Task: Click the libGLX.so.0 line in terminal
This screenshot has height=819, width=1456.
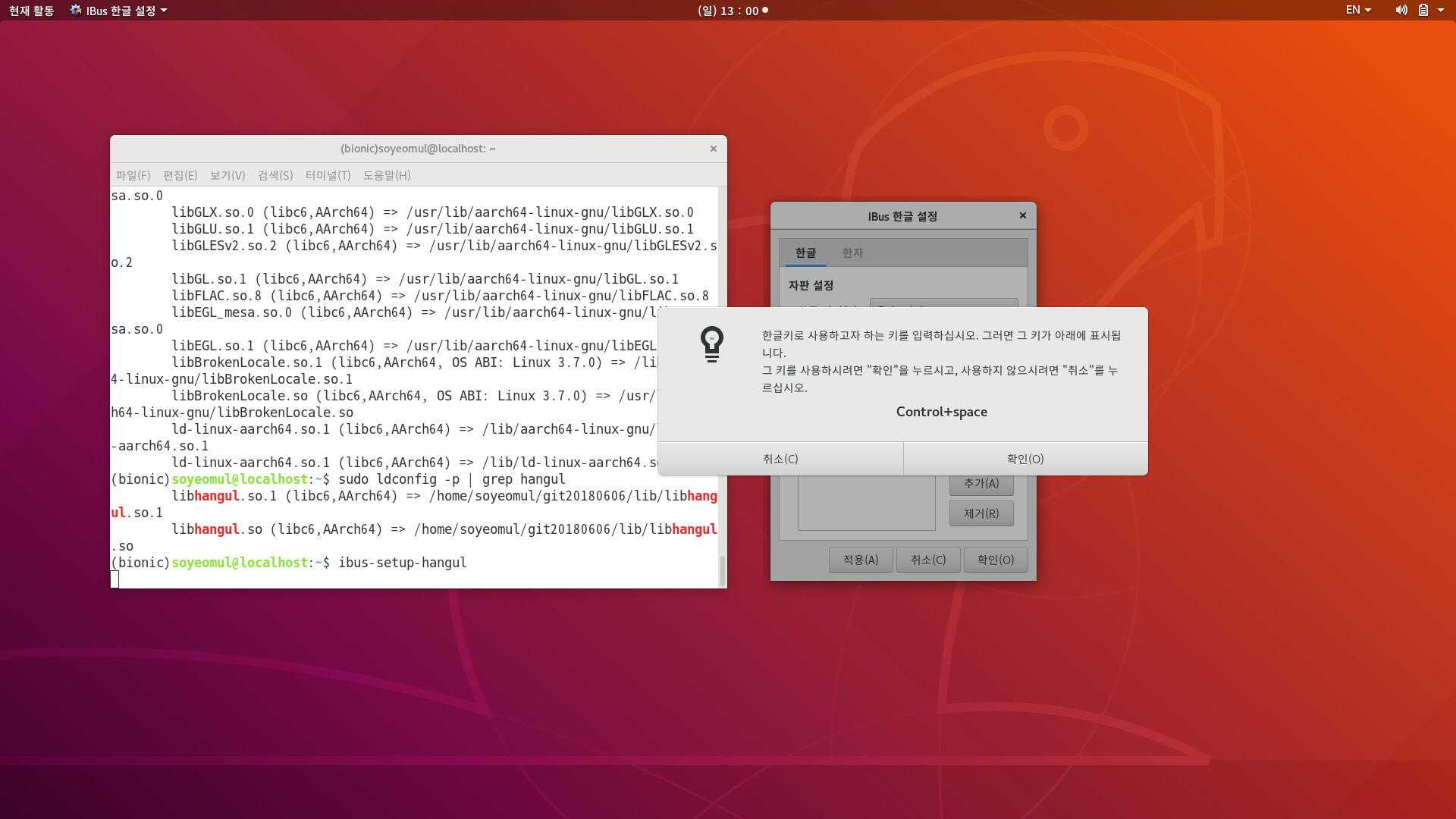Action: tap(432, 212)
